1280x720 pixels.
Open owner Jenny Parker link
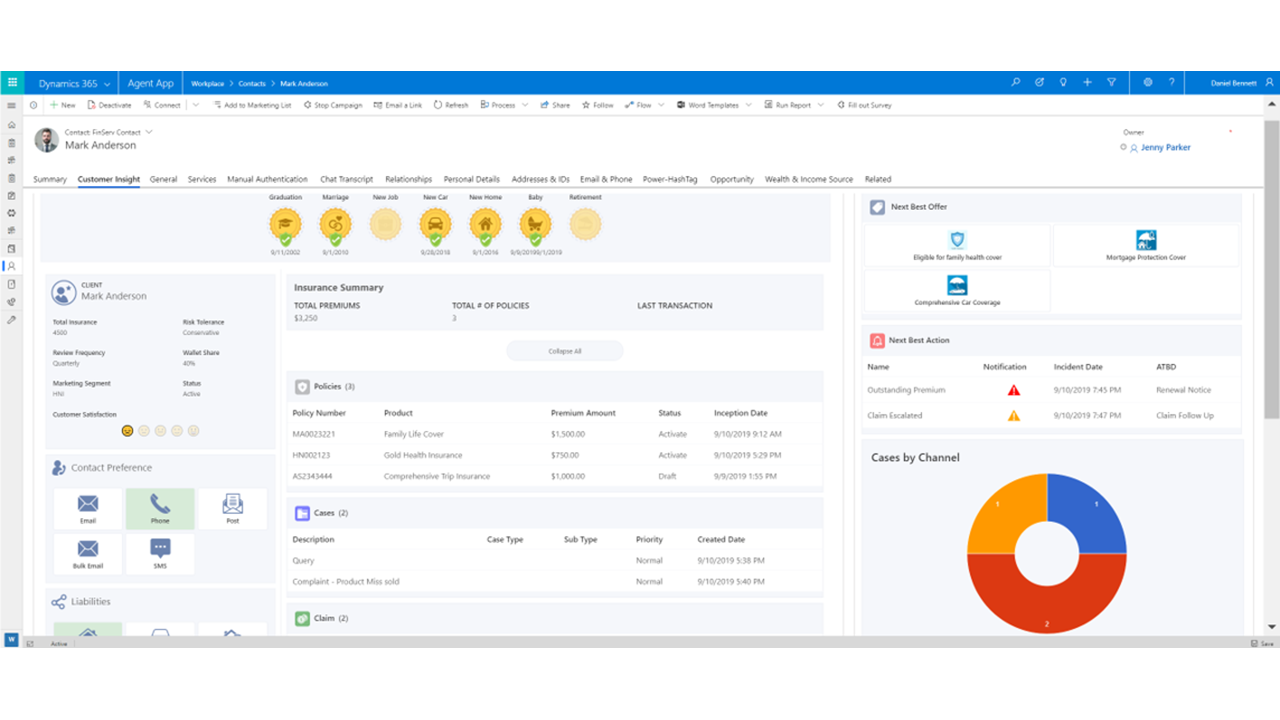(1165, 147)
